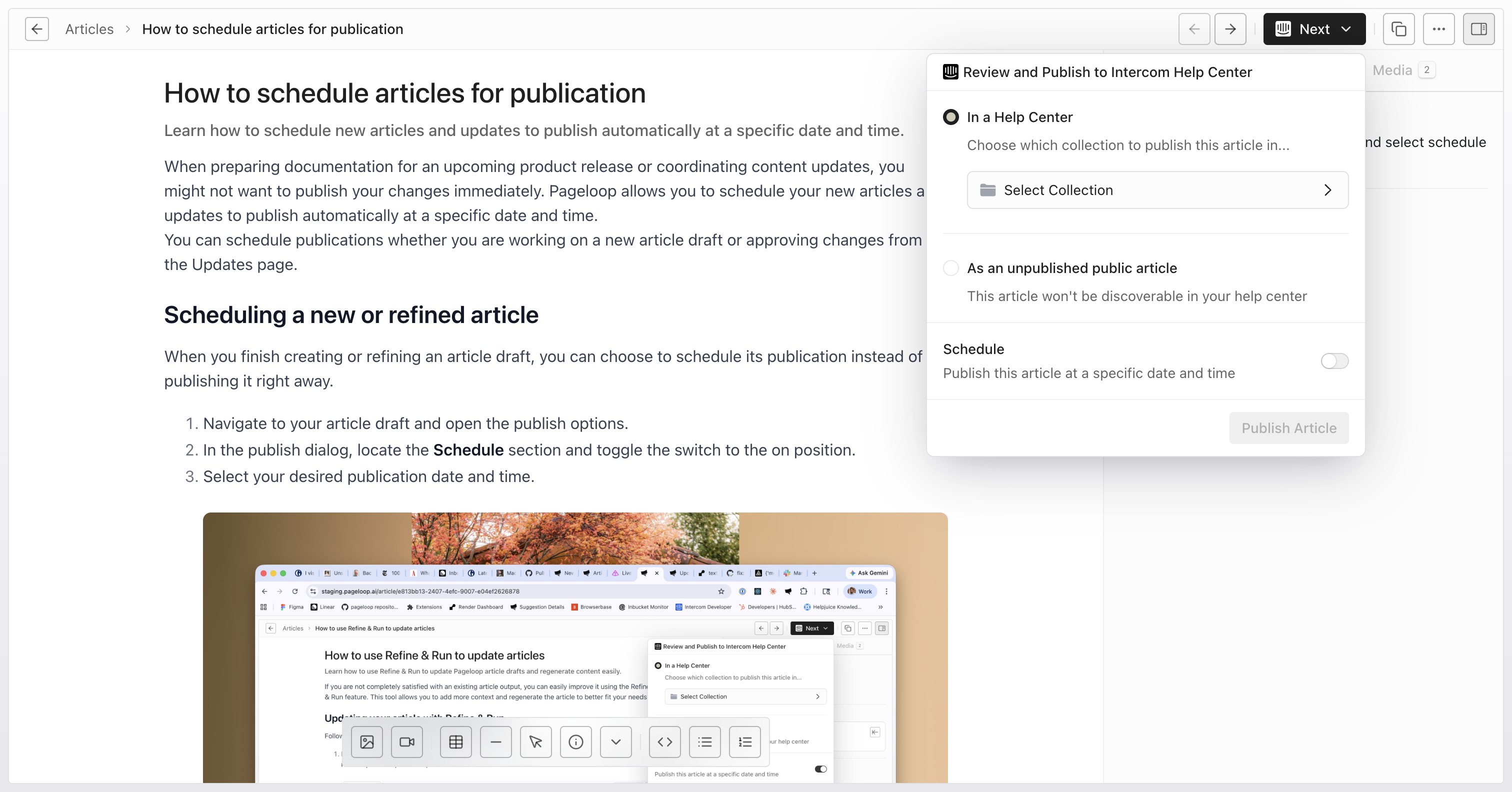1512x792 pixels.
Task: Open the Articles breadcrumb link
Action: click(x=89, y=29)
